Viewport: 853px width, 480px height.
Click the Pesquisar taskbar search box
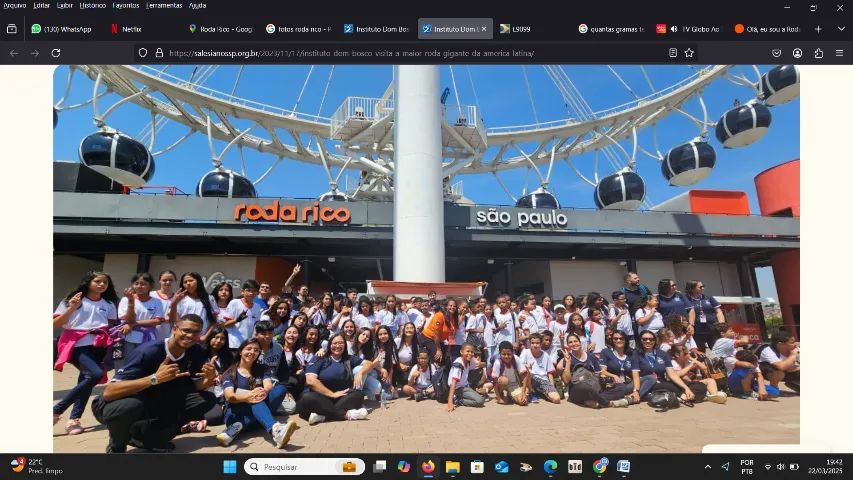point(305,467)
